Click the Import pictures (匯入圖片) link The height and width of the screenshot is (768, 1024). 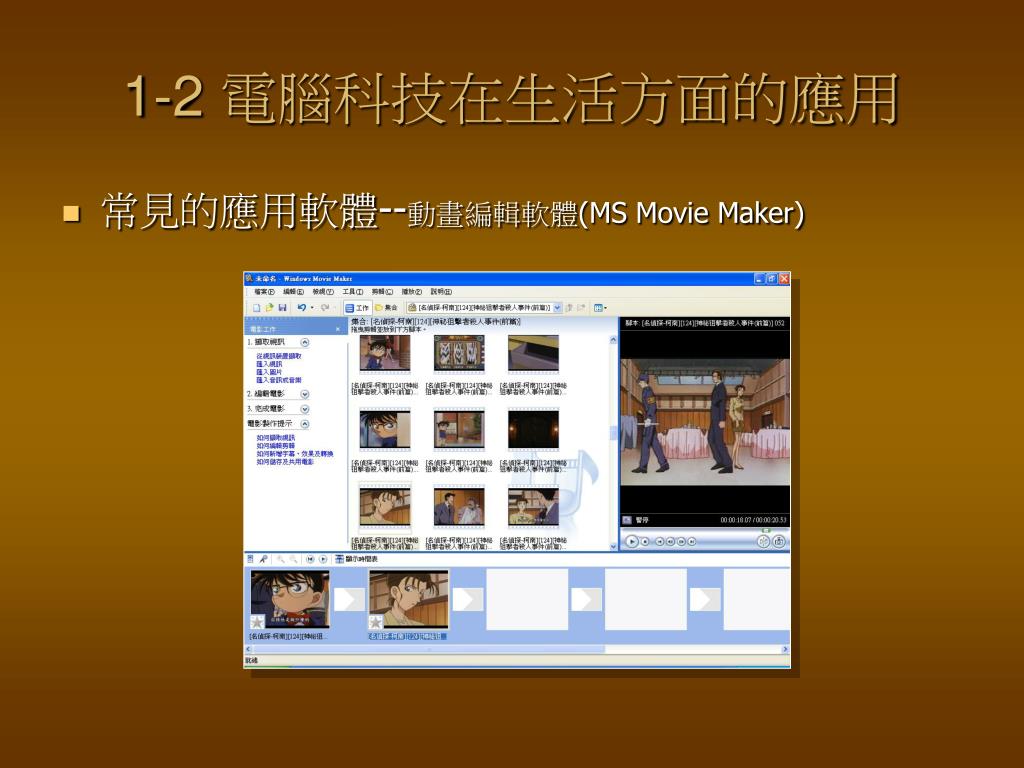[269, 372]
